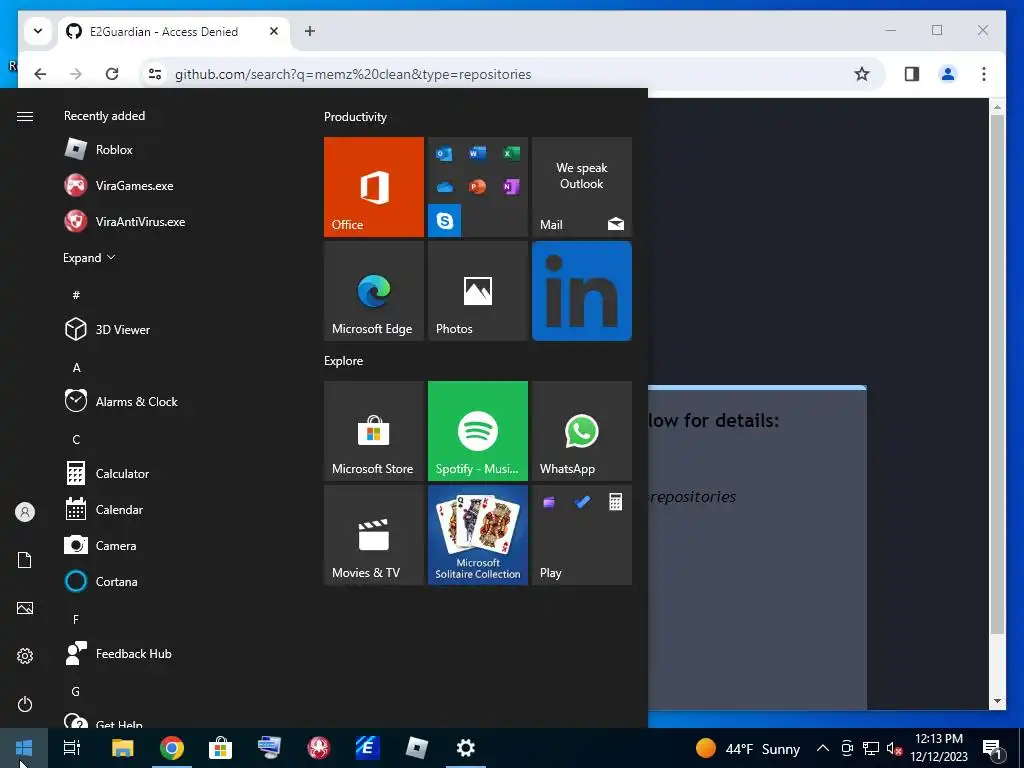Expand the Recently added list
1024x768 pixels.
click(x=89, y=257)
